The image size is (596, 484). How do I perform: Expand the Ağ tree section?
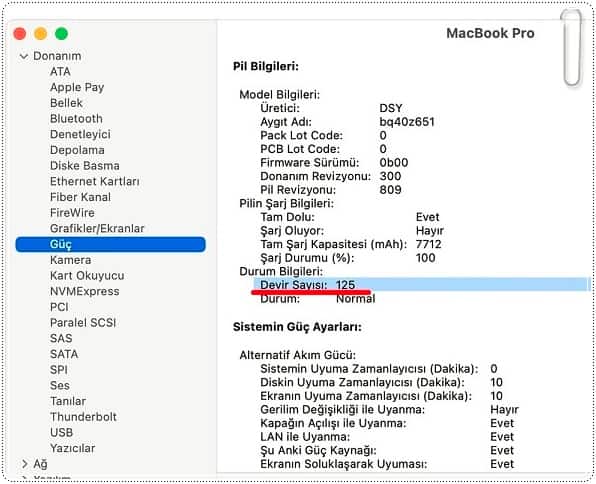(x=25, y=464)
